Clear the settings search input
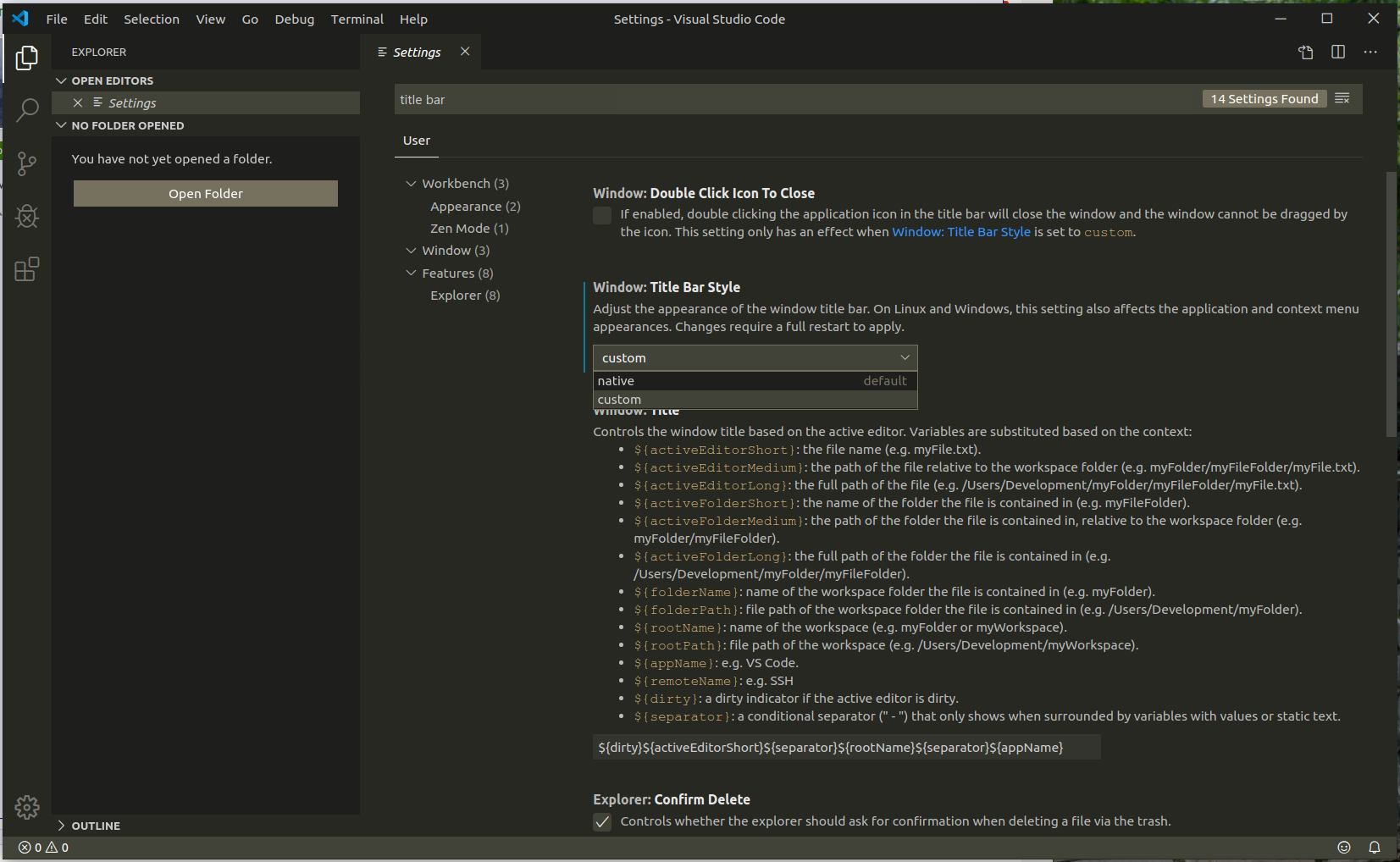This screenshot has width=1400, height=862. click(x=1342, y=99)
